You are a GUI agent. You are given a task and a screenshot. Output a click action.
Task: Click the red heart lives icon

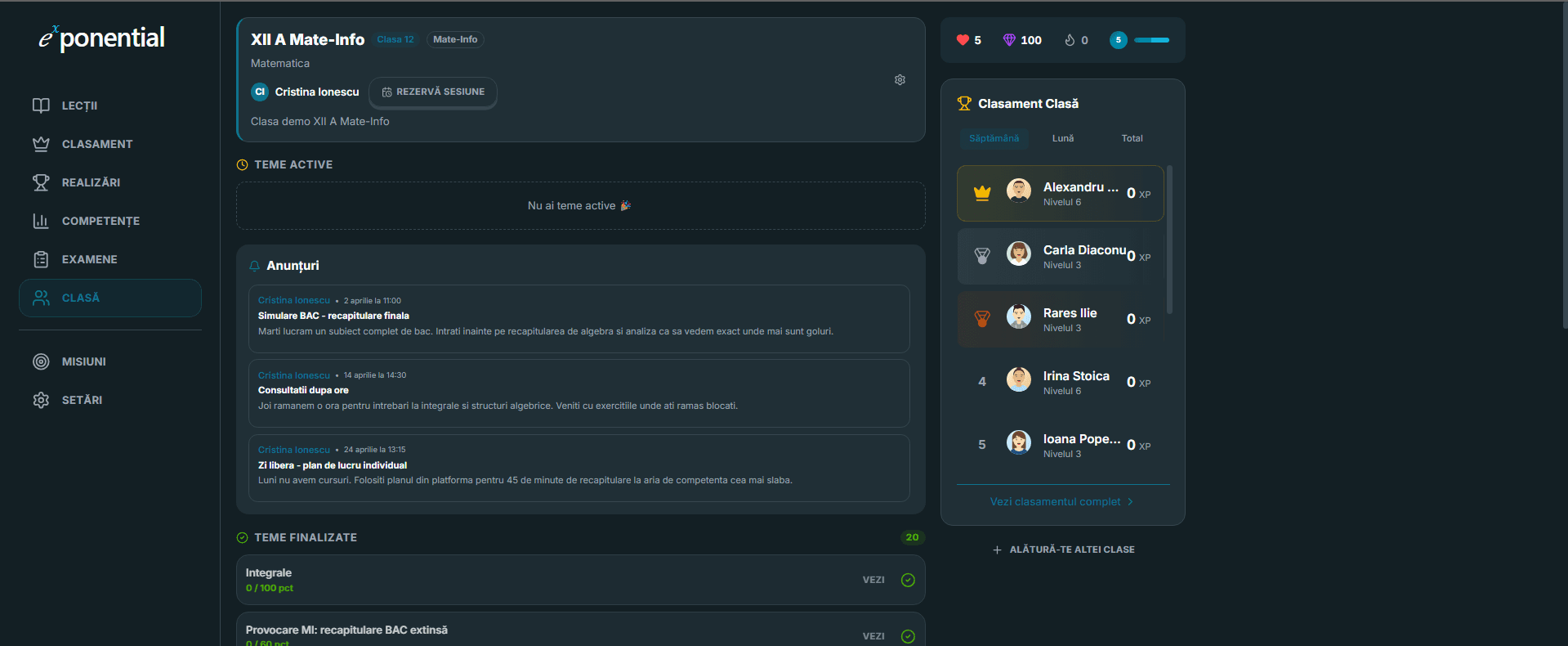[963, 40]
